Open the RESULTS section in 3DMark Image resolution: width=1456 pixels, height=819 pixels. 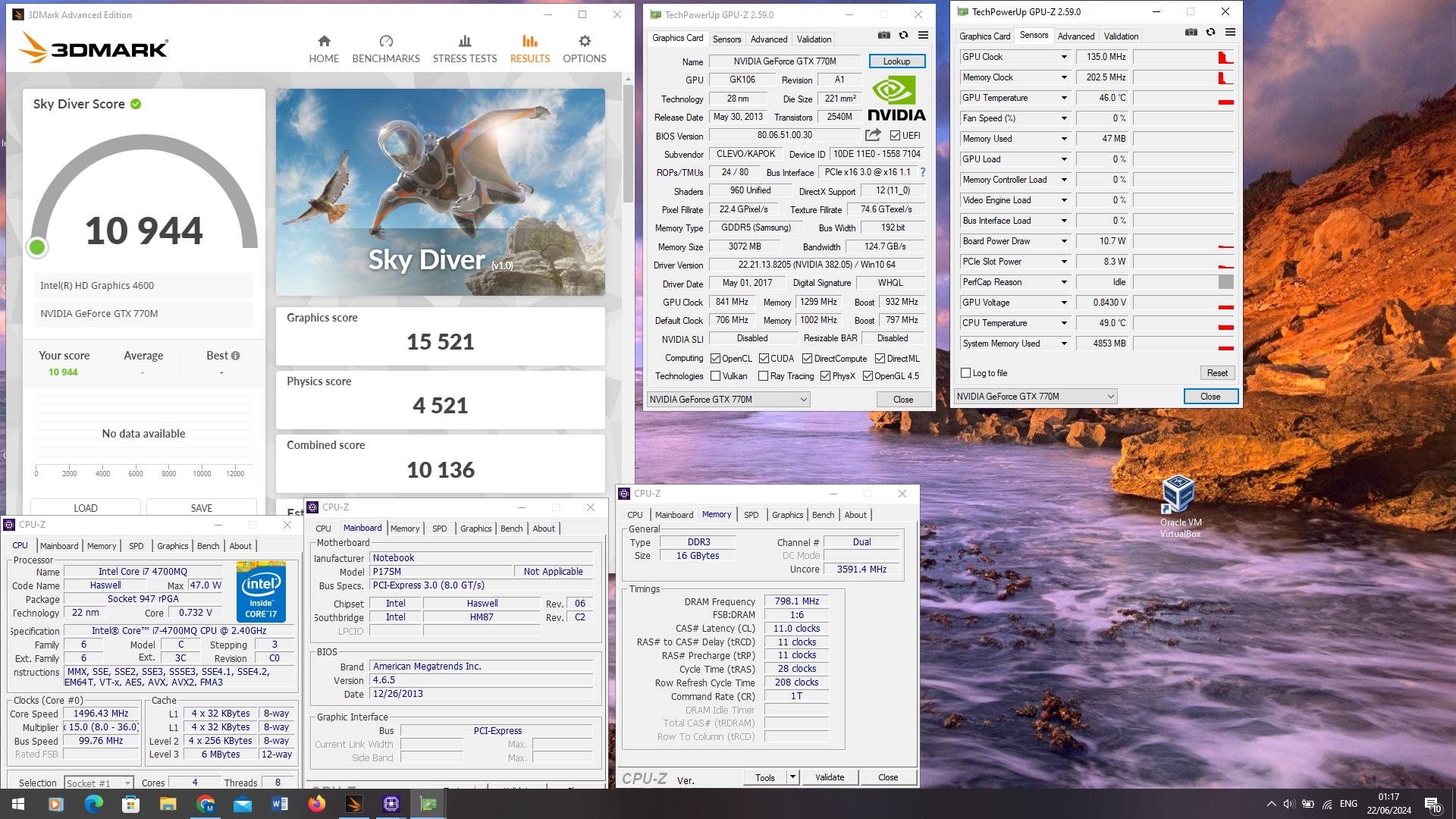(530, 49)
